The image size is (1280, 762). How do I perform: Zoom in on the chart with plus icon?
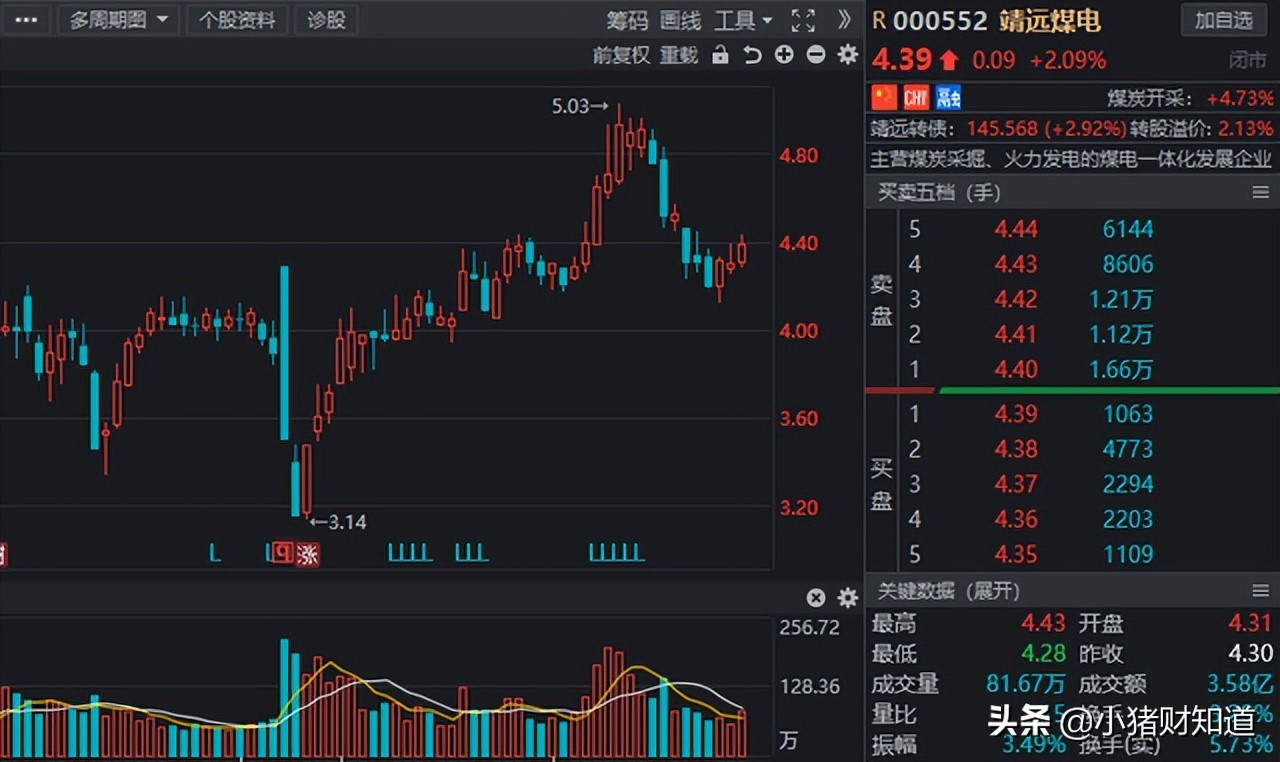(784, 55)
